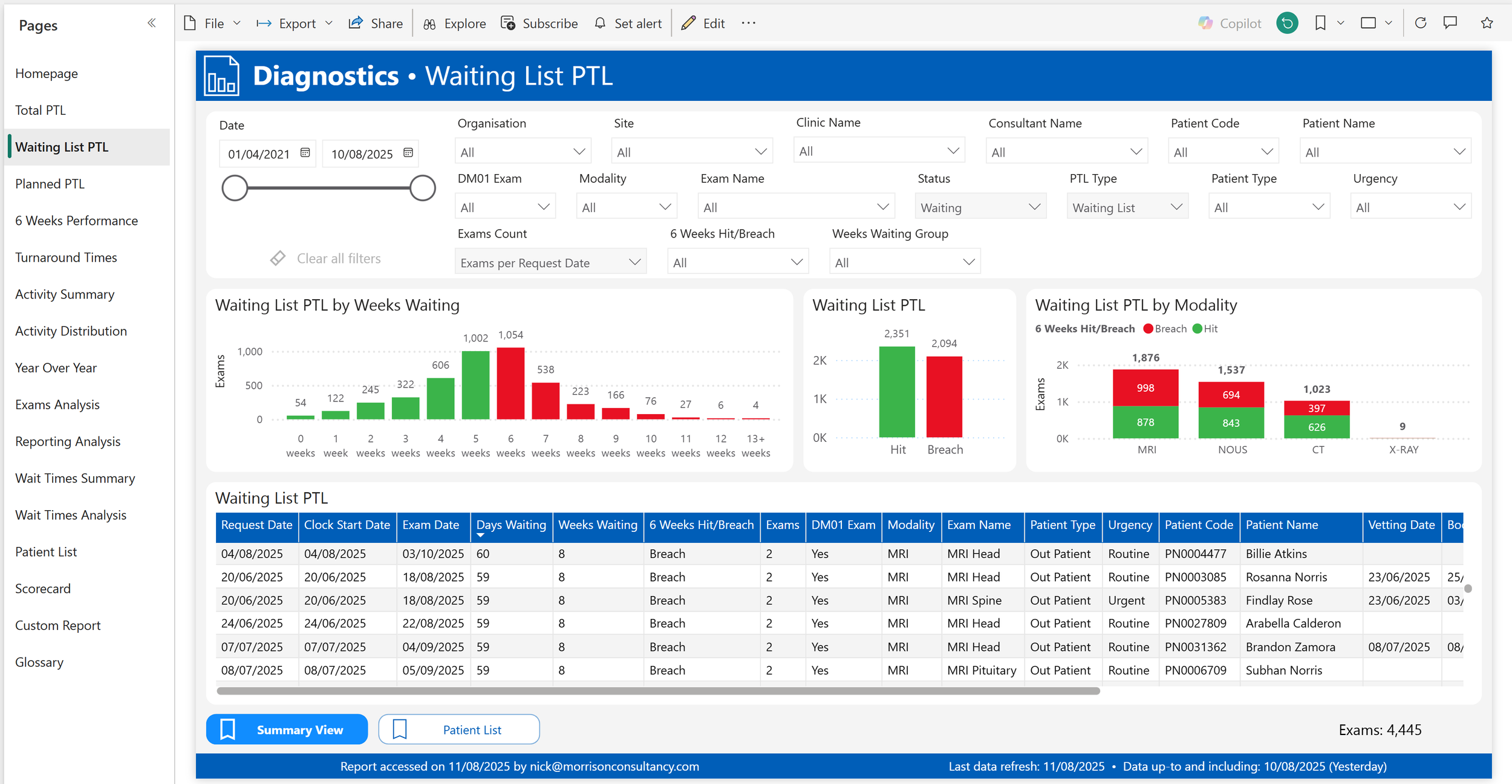This screenshot has width=1512, height=784.
Task: Open the bookmarks icon in toolbar
Action: tap(1320, 23)
